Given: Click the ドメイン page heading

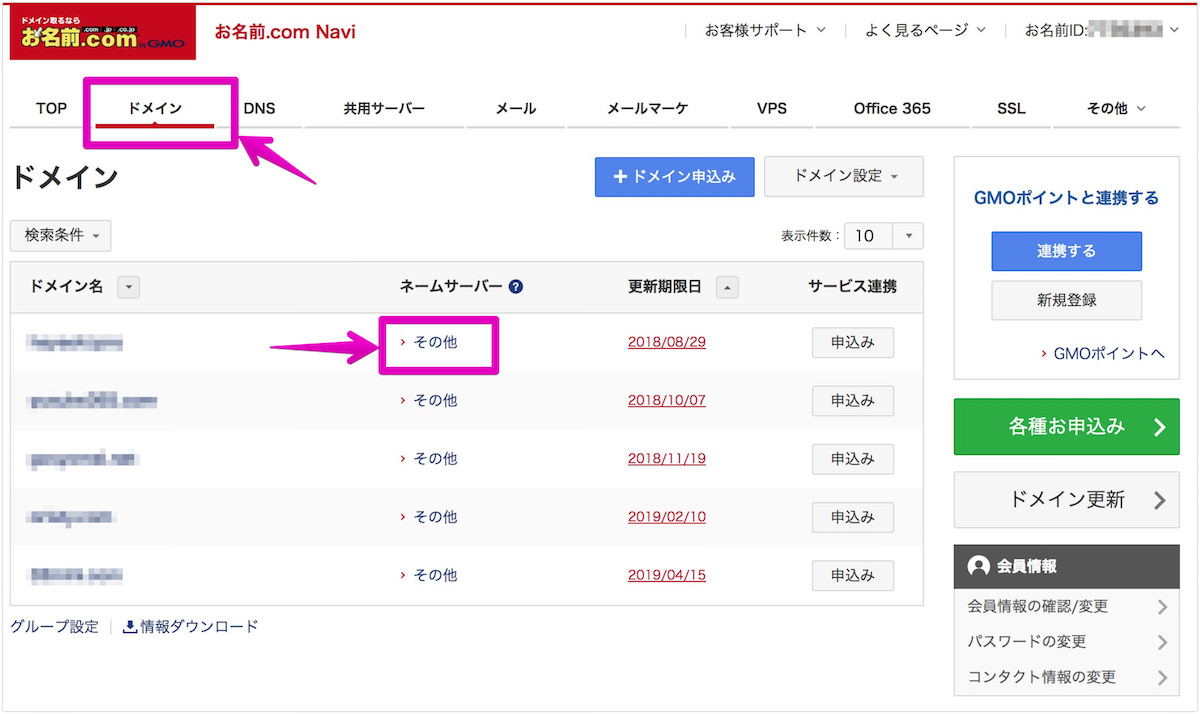Looking at the screenshot, I should point(65,178).
